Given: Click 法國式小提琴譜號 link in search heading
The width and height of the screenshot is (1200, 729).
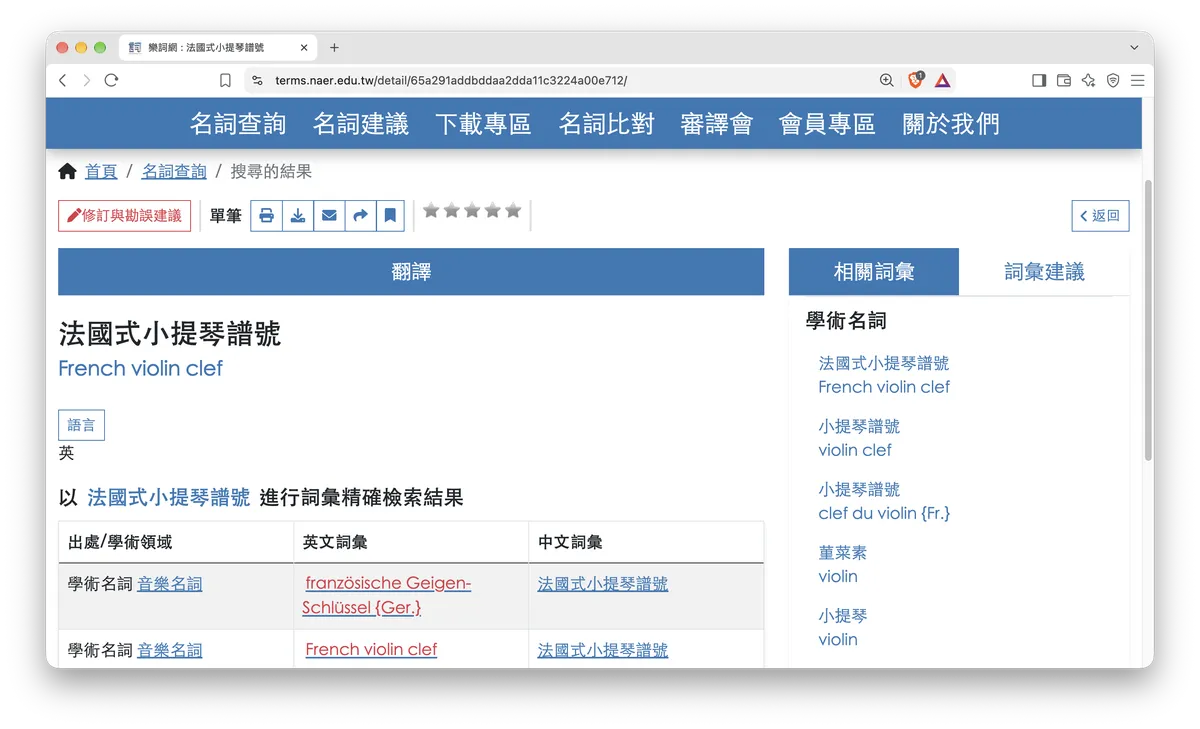Looking at the screenshot, I should [169, 497].
